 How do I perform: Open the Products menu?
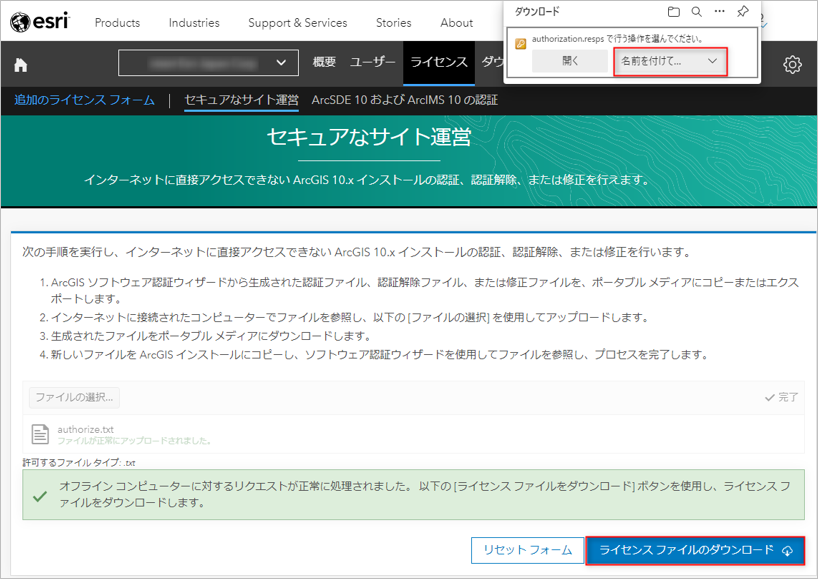117,23
